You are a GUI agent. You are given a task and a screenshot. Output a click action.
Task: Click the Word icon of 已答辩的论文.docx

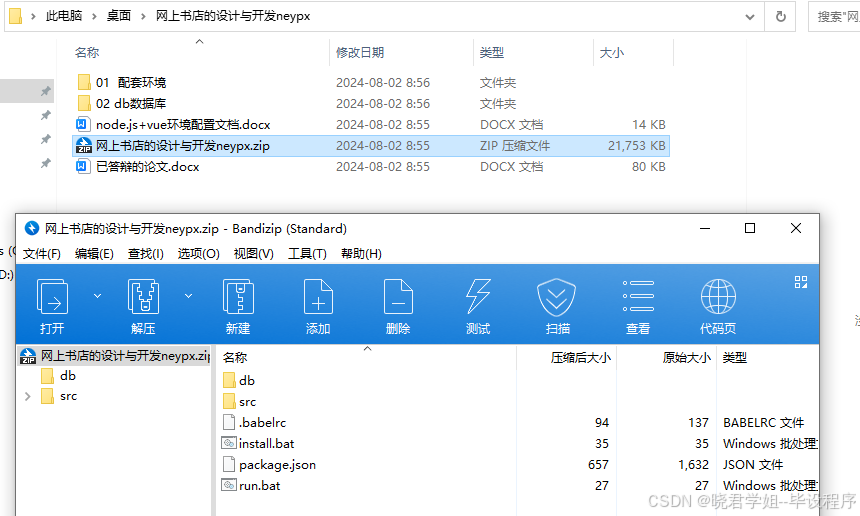click(82, 166)
